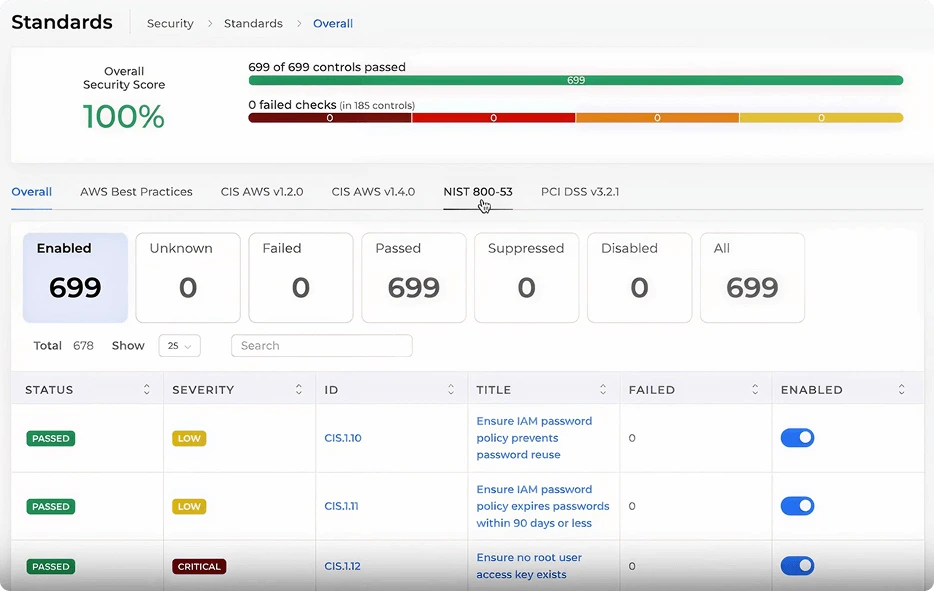Sort by Title column sort icon
The height and width of the screenshot is (591, 934).
(x=603, y=390)
